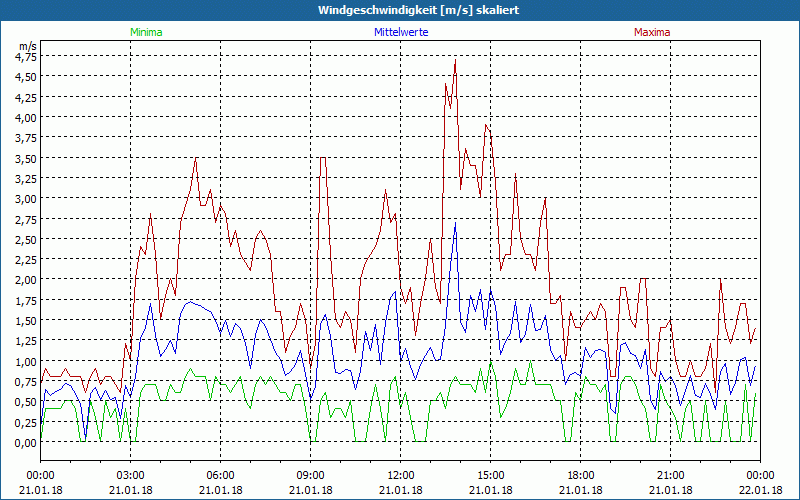Click the 15:00 time axis label
Viewport: 800px width, 500px height.
click(491, 476)
